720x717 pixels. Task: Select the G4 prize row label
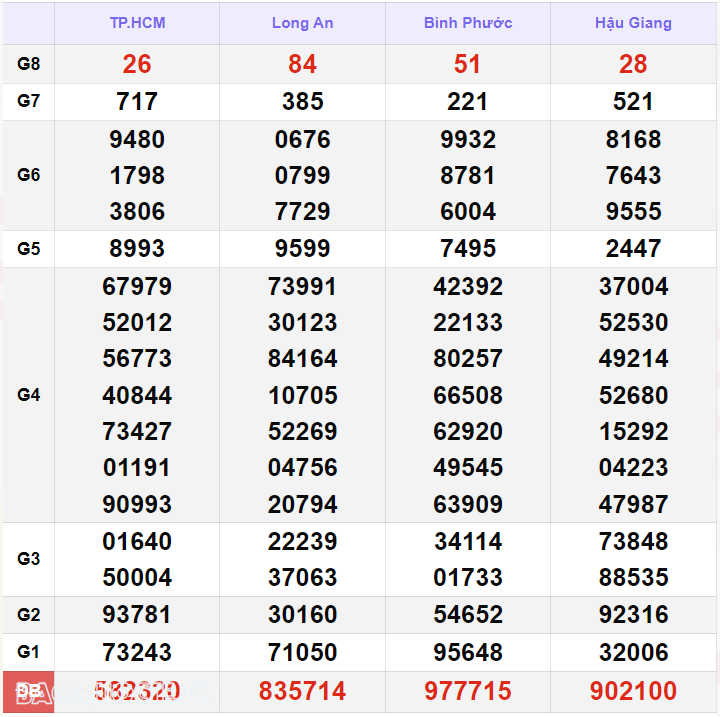pos(29,395)
